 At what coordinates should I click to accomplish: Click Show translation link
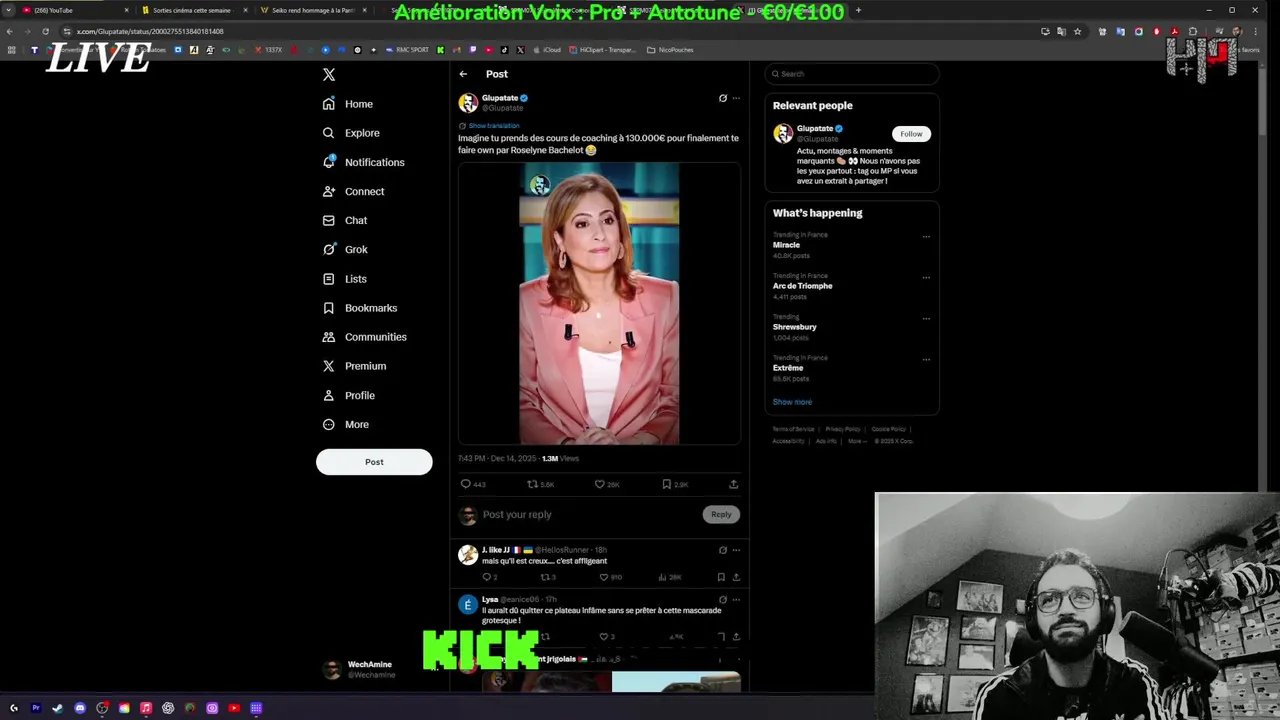[x=493, y=126]
